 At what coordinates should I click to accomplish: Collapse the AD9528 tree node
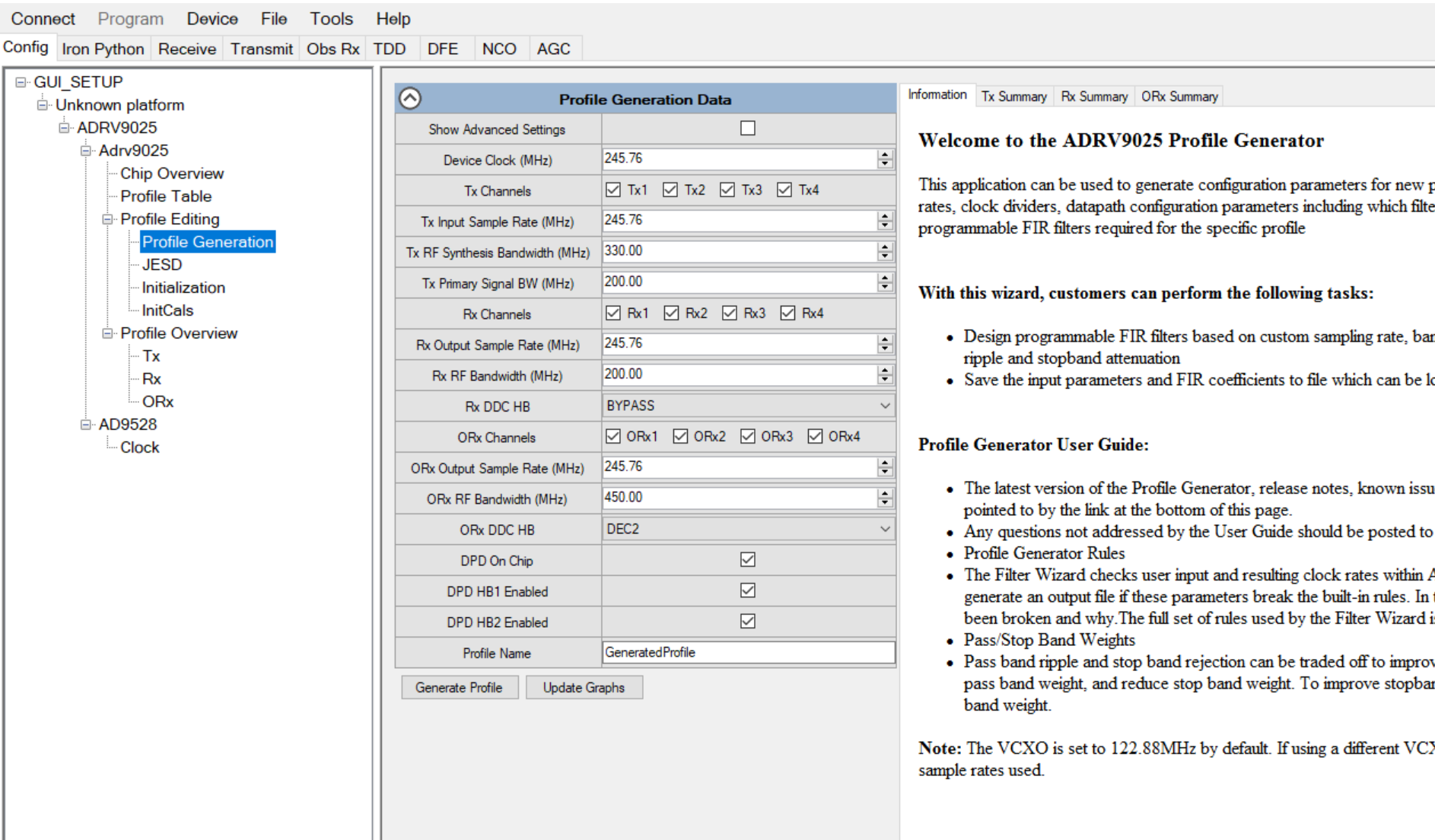coord(86,425)
